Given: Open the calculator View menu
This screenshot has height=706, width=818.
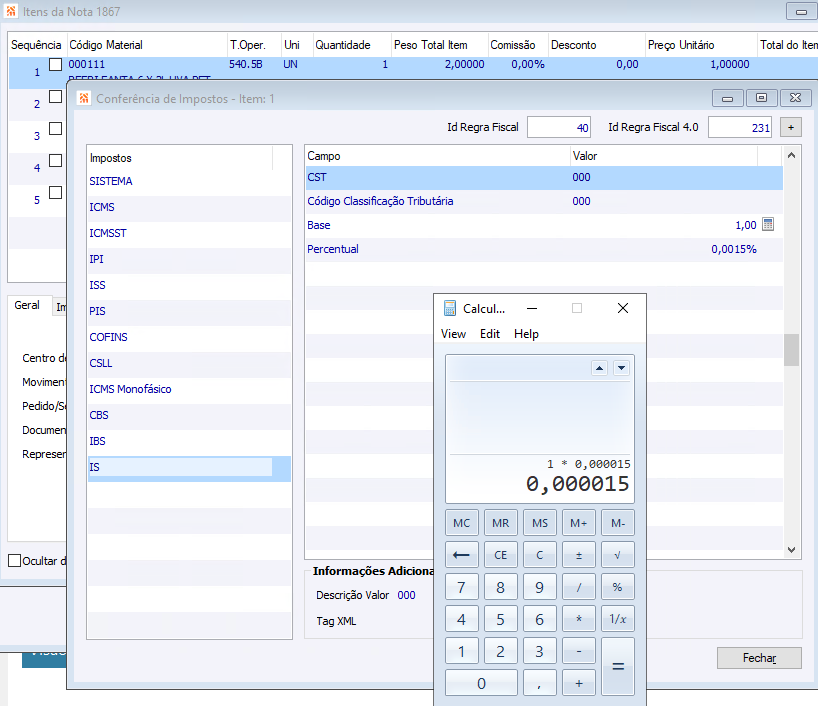Looking at the screenshot, I should (453, 334).
